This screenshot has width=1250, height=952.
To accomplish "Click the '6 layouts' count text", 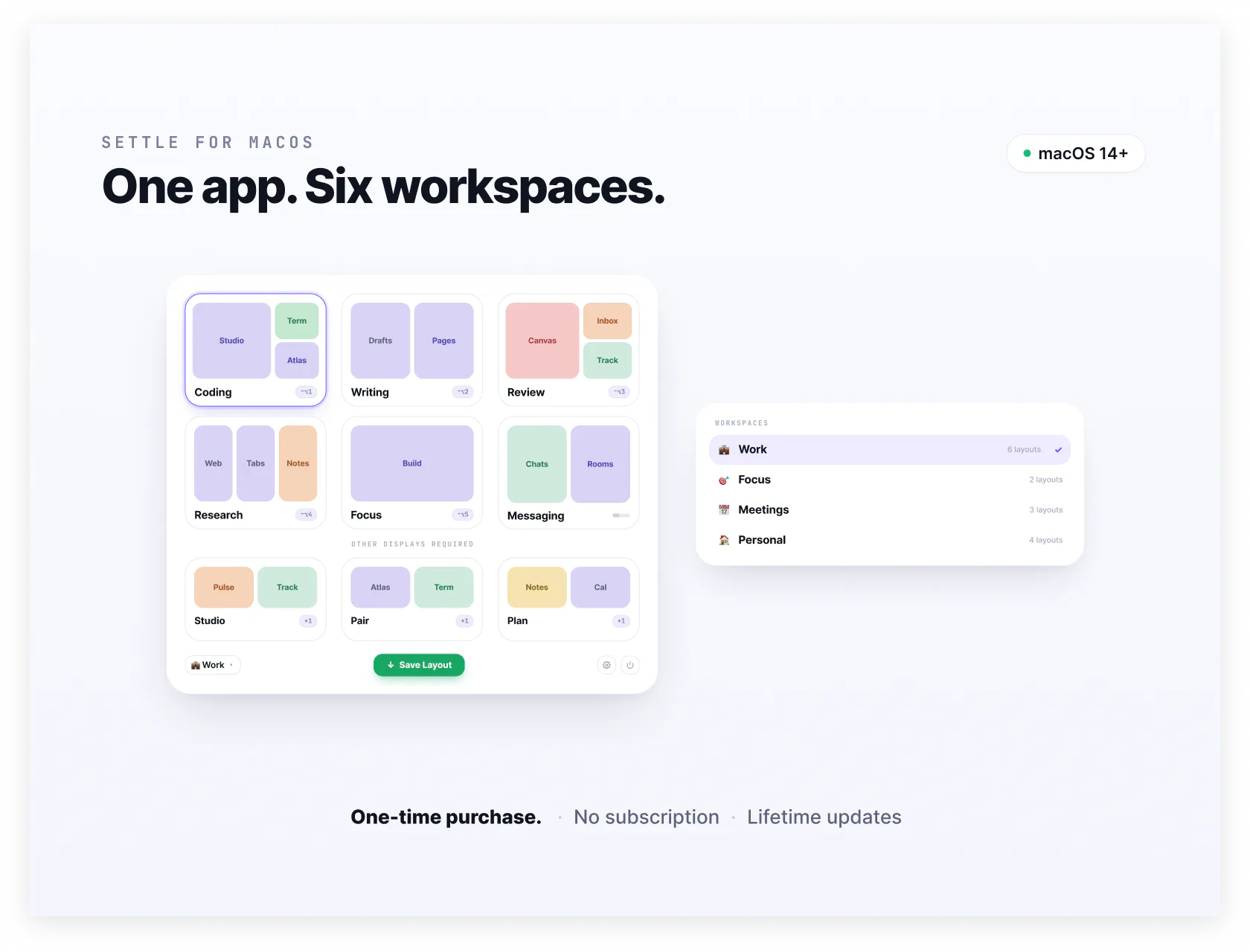I will (1024, 450).
